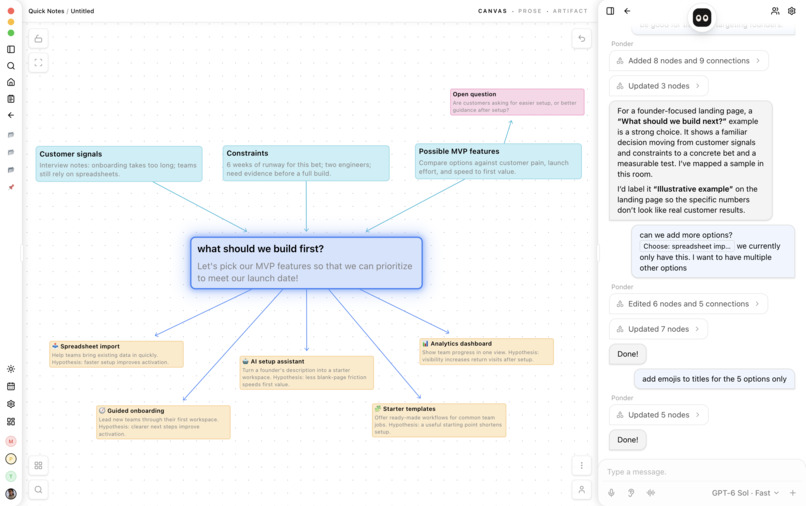Select the Constraints node
This screenshot has width=806, height=506.
point(306,163)
